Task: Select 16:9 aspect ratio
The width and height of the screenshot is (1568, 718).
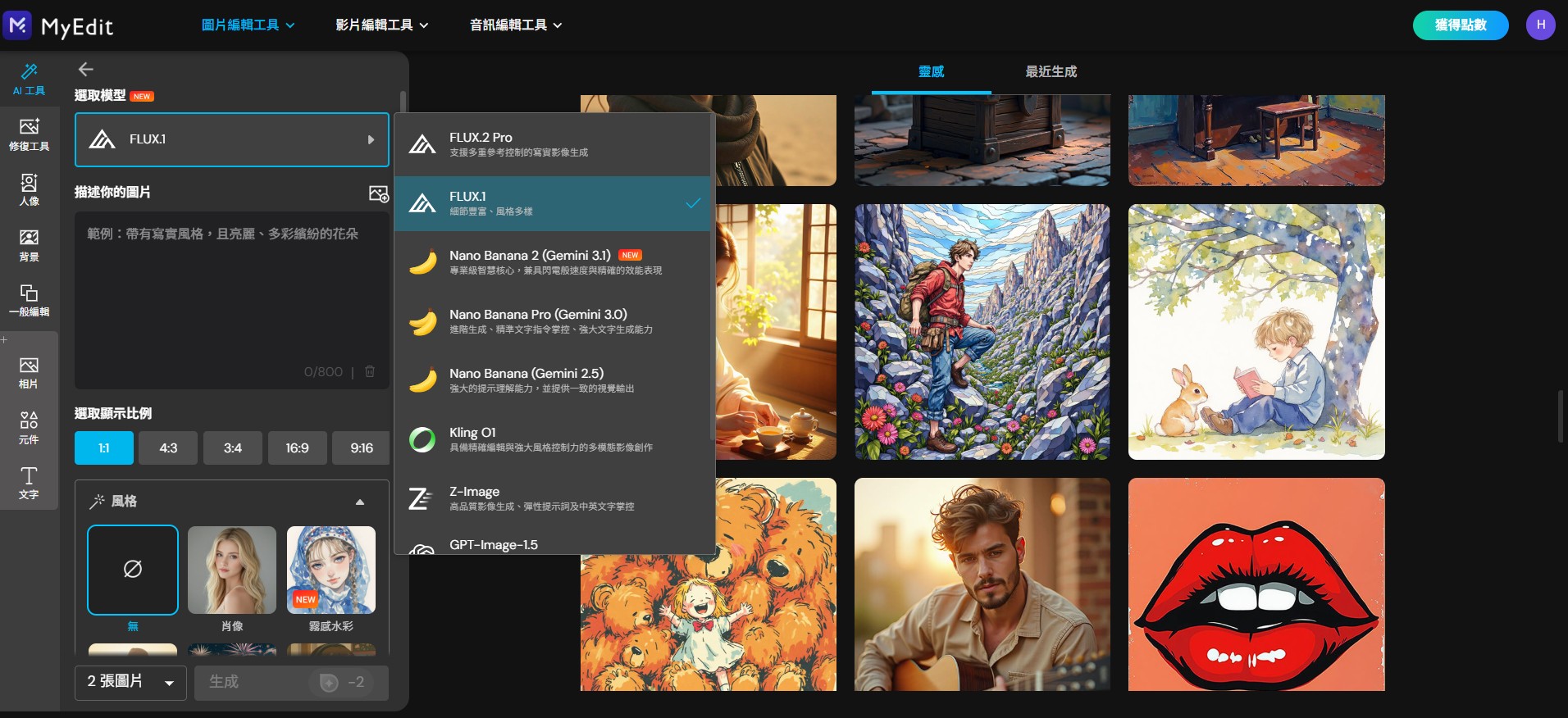Action: (297, 448)
